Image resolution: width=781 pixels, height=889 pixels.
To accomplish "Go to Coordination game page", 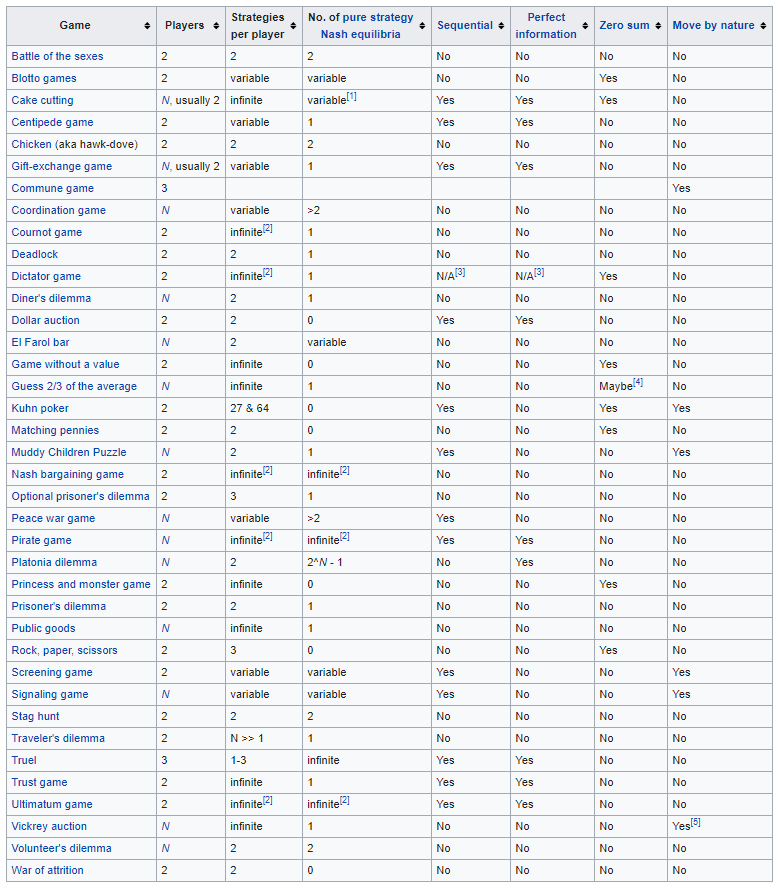I will pyautogui.click(x=58, y=210).
